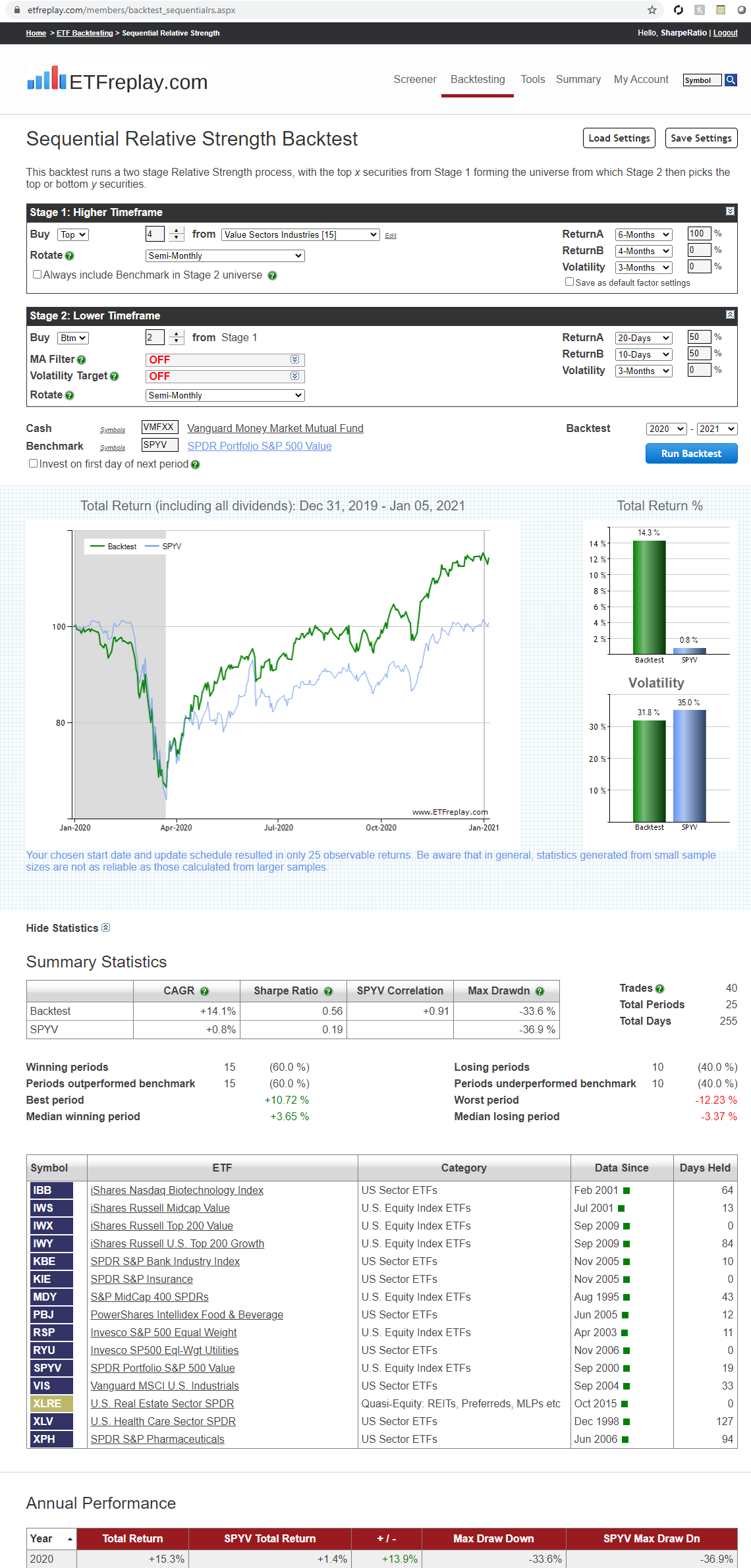Click the Run Backtest button
751x1568 pixels.
(692, 454)
